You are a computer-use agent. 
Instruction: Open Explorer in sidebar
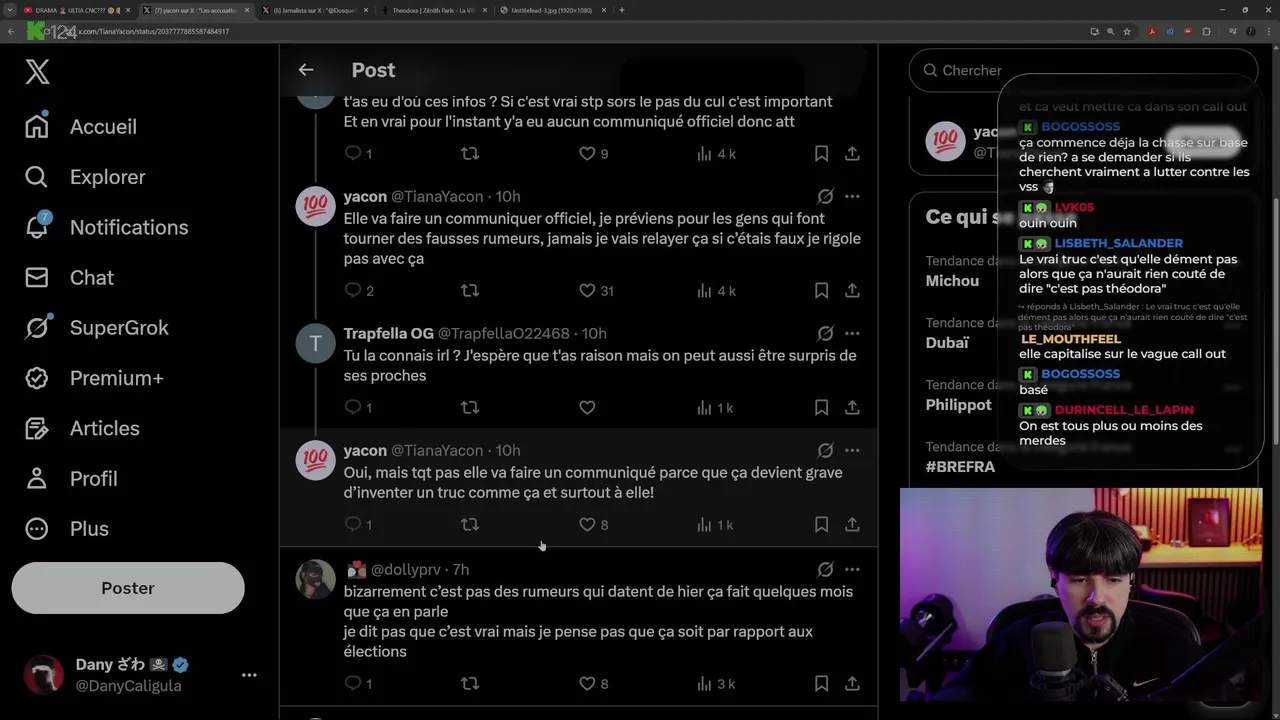coord(85,177)
